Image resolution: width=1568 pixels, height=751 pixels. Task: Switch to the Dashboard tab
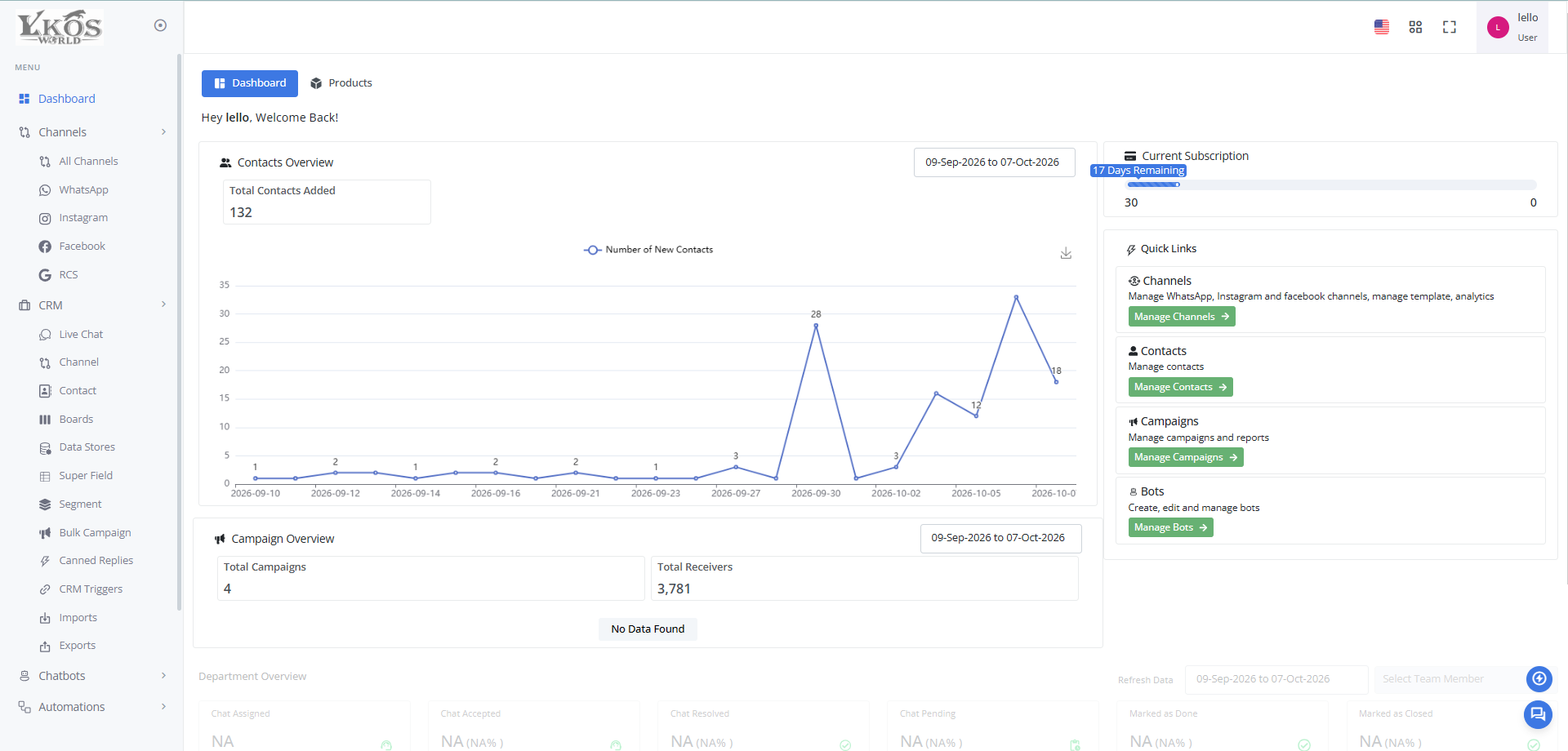[250, 83]
